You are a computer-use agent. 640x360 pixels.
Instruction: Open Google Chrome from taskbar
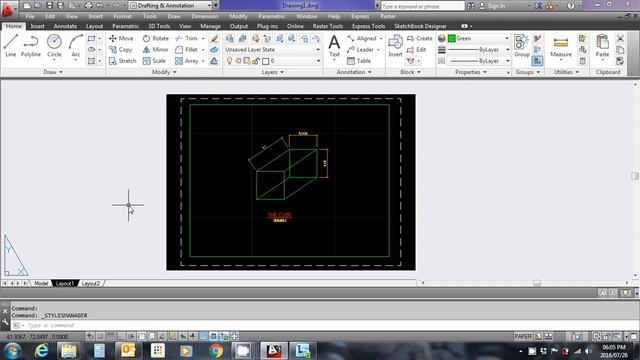[216, 350]
